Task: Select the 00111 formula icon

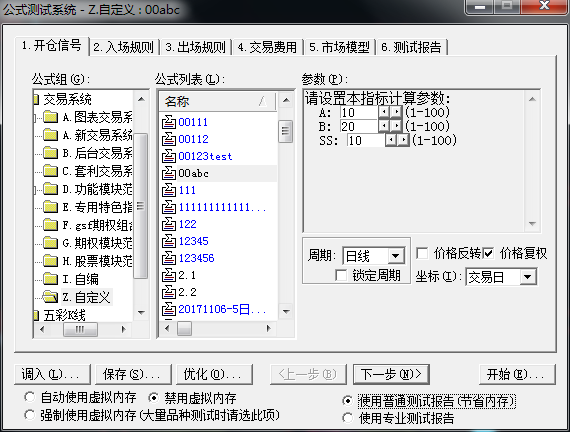Action: 169,122
